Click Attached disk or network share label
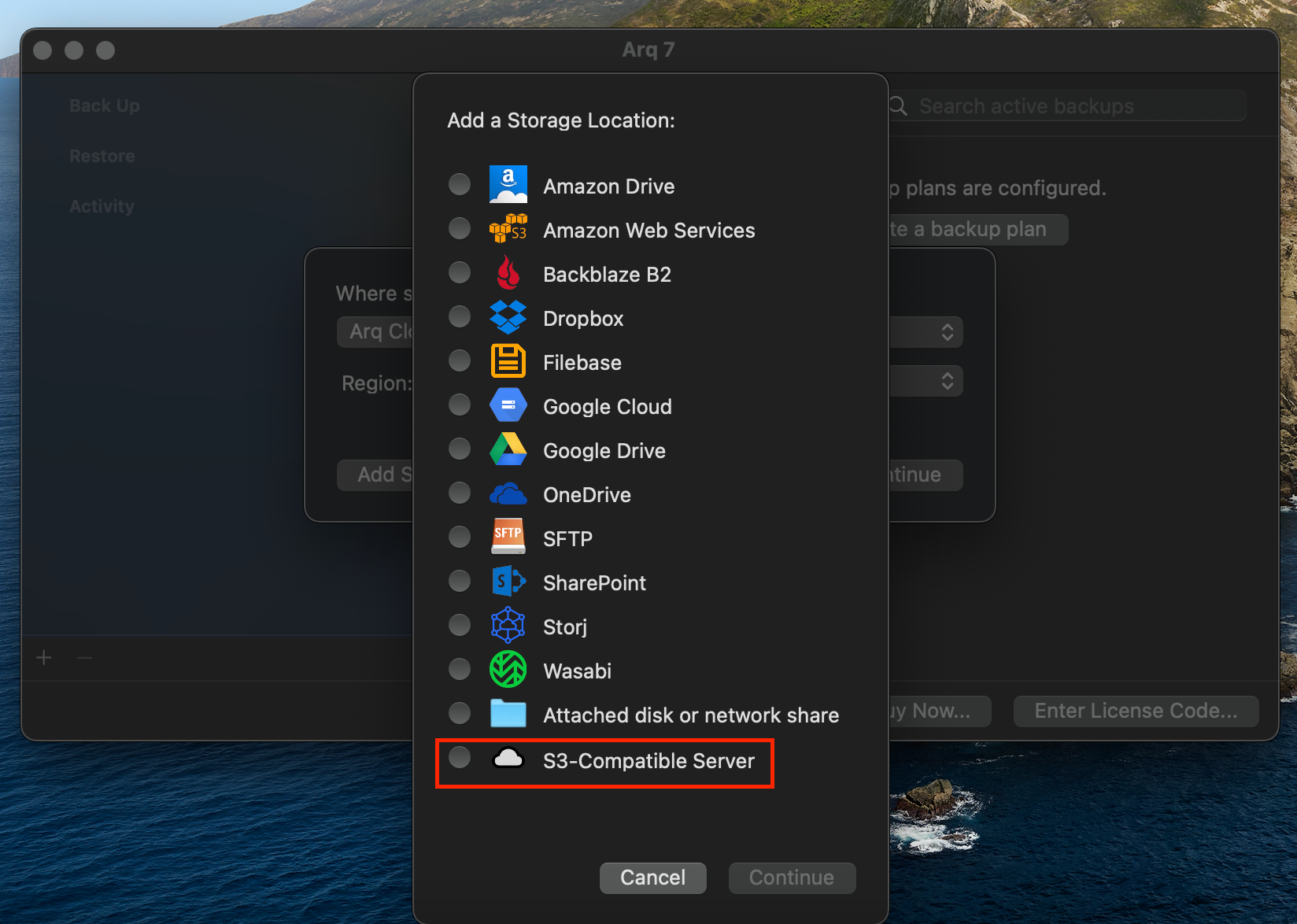The height and width of the screenshot is (924, 1297). [x=691, y=715]
